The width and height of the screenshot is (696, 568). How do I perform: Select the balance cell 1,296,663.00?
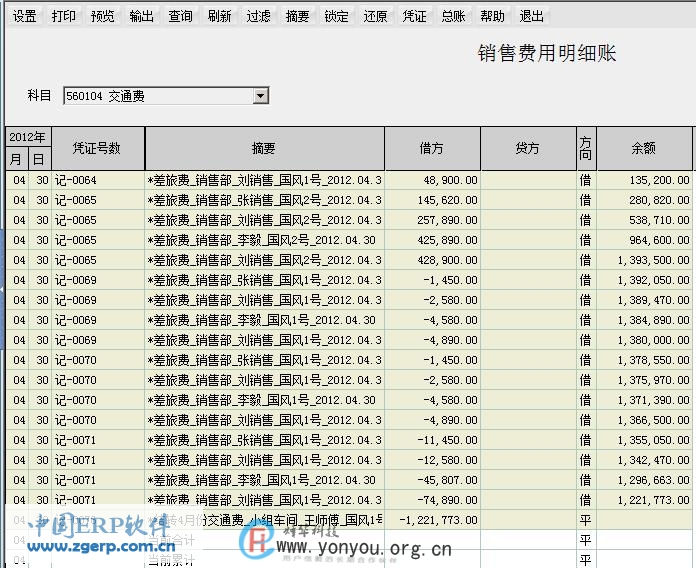coord(644,480)
